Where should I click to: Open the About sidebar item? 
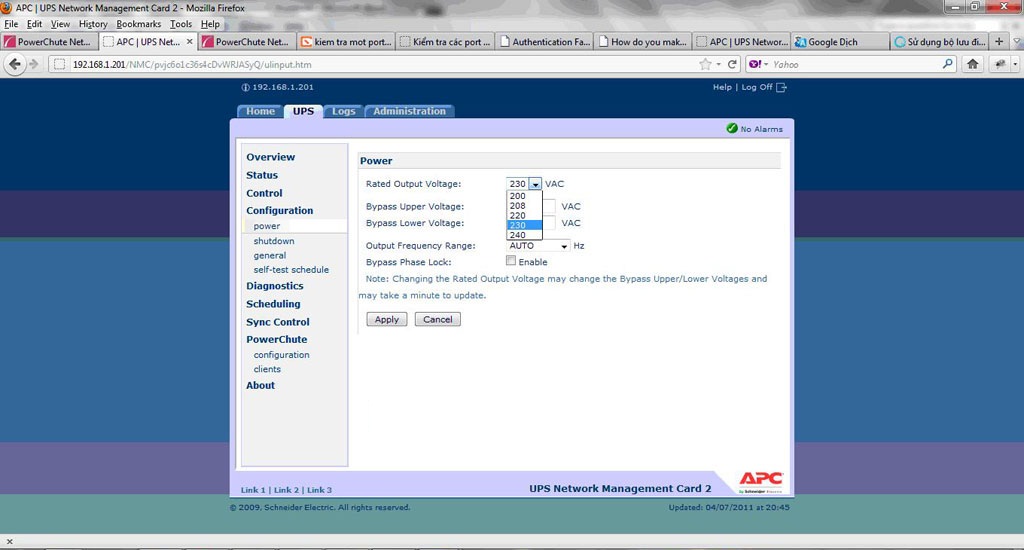(261, 385)
